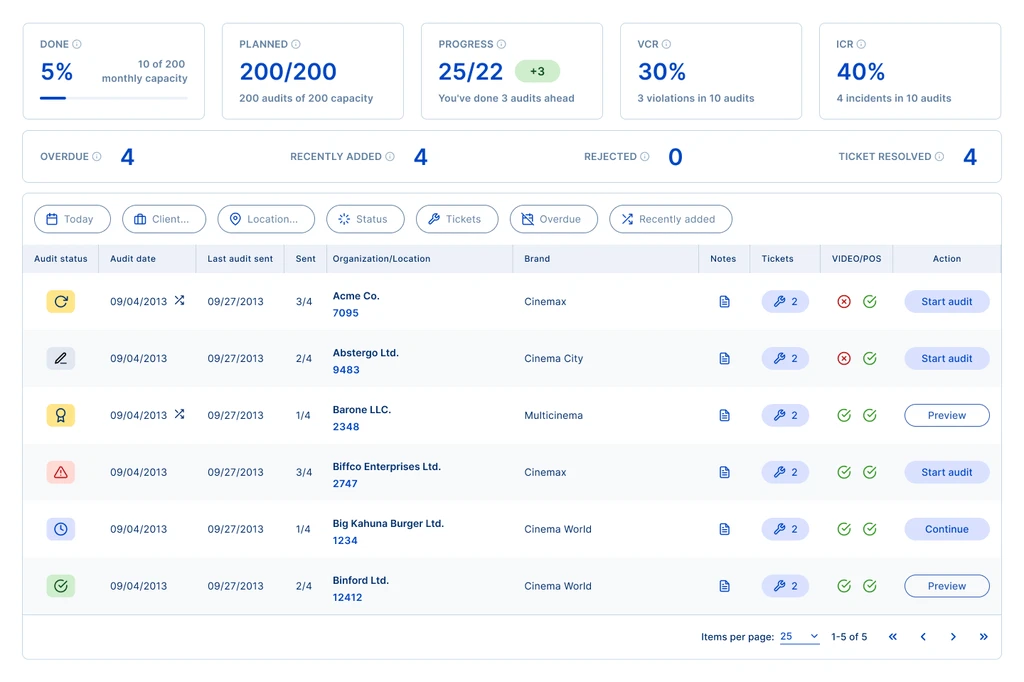
Task: Click the shuffle icon beside Barone LLC. audit date
Action: click(180, 414)
